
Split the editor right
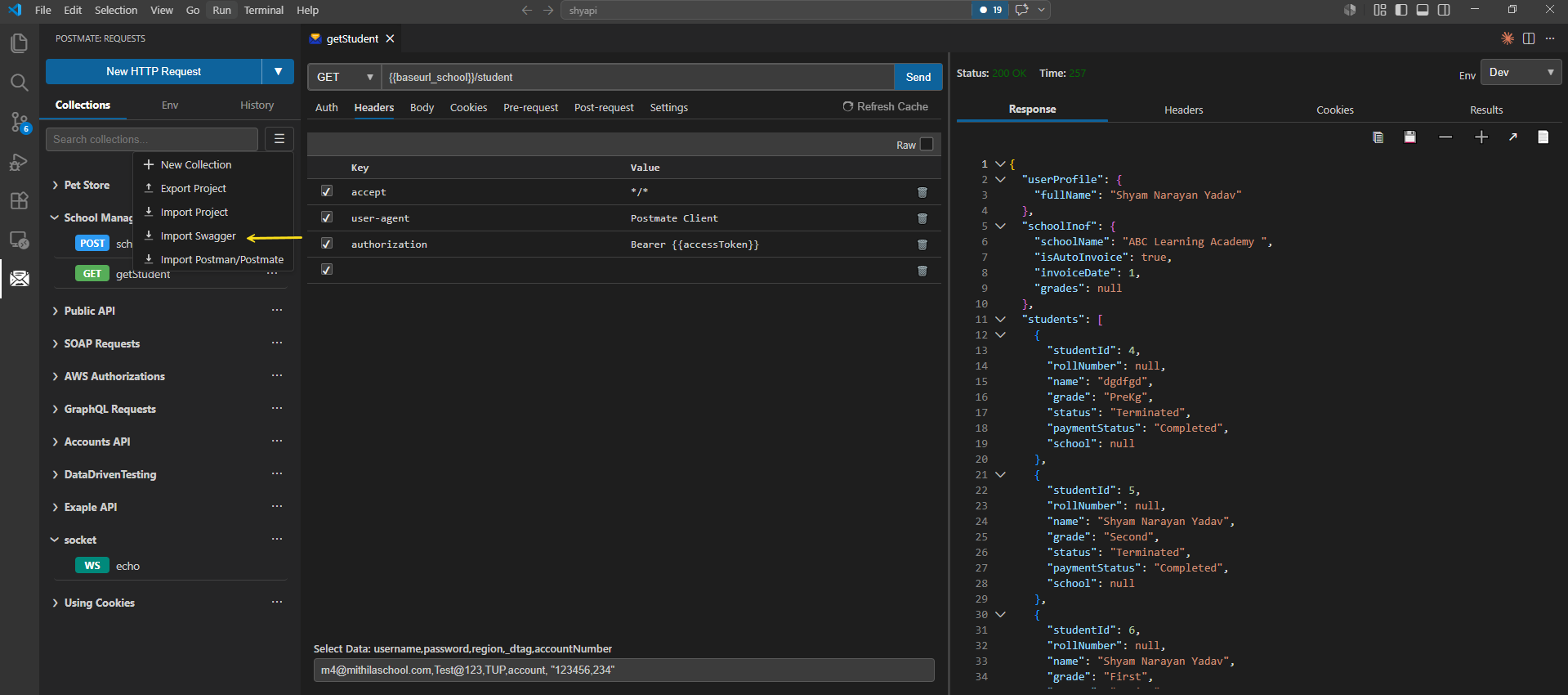[x=1529, y=38]
